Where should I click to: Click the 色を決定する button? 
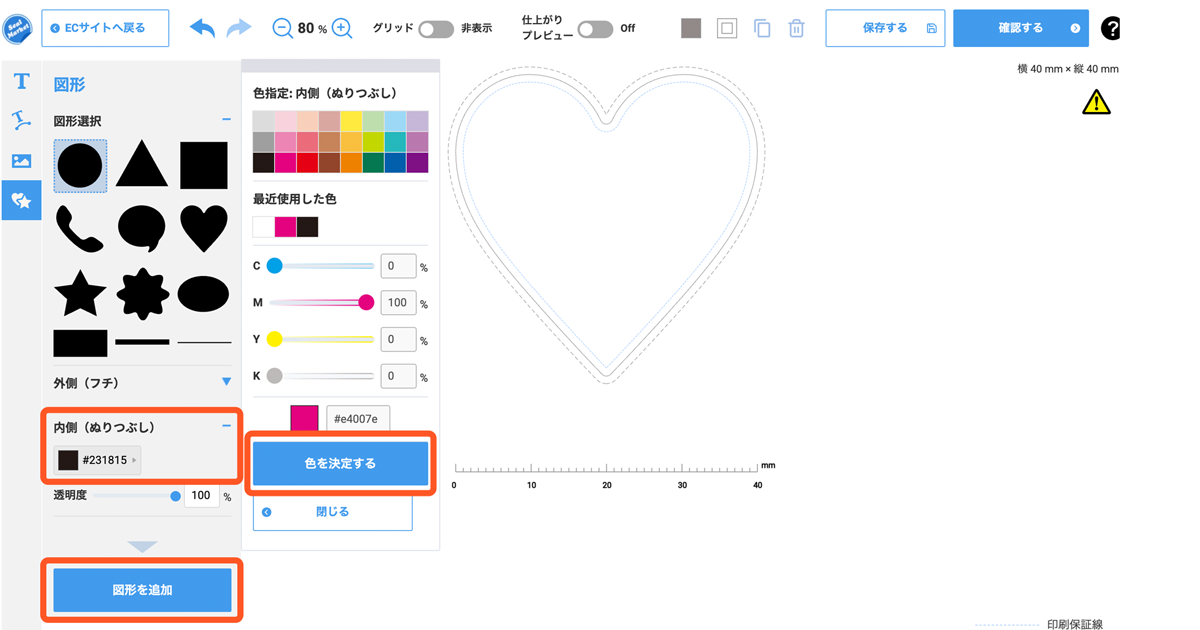tap(340, 463)
